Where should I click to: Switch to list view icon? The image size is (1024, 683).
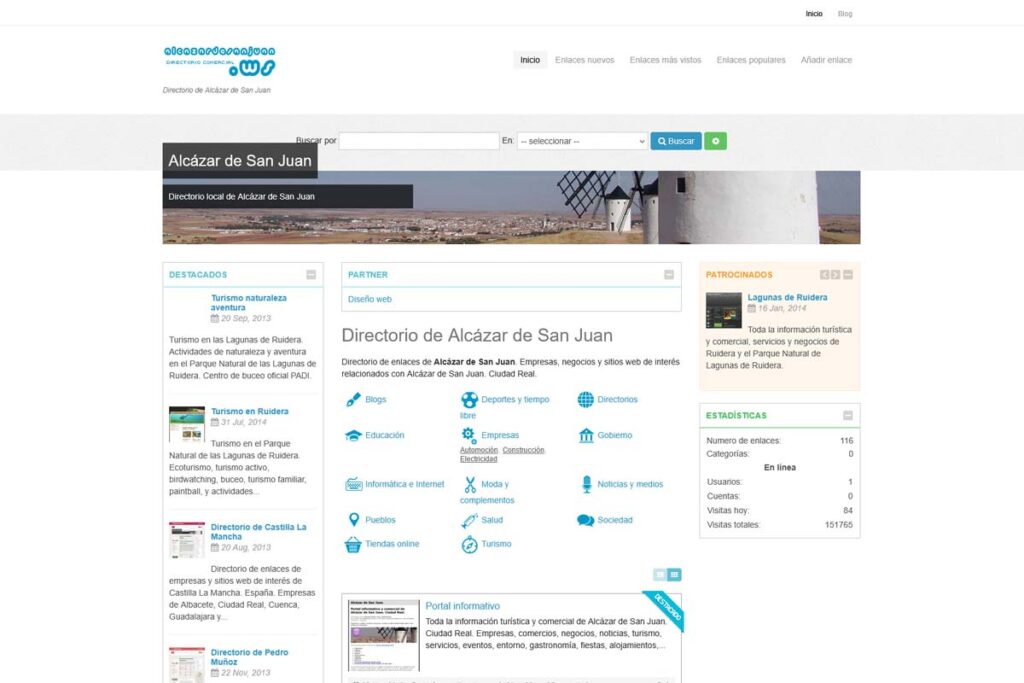660,575
